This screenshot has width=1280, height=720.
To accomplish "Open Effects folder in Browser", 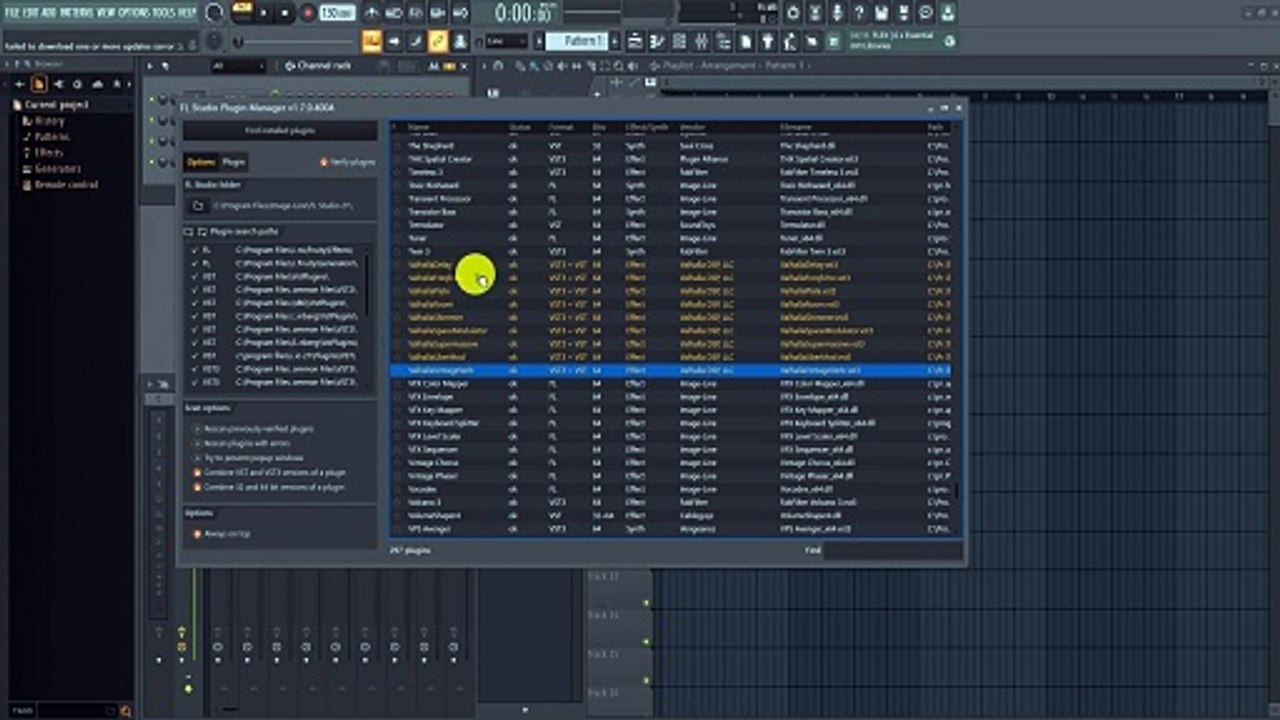I will pyautogui.click(x=48, y=153).
